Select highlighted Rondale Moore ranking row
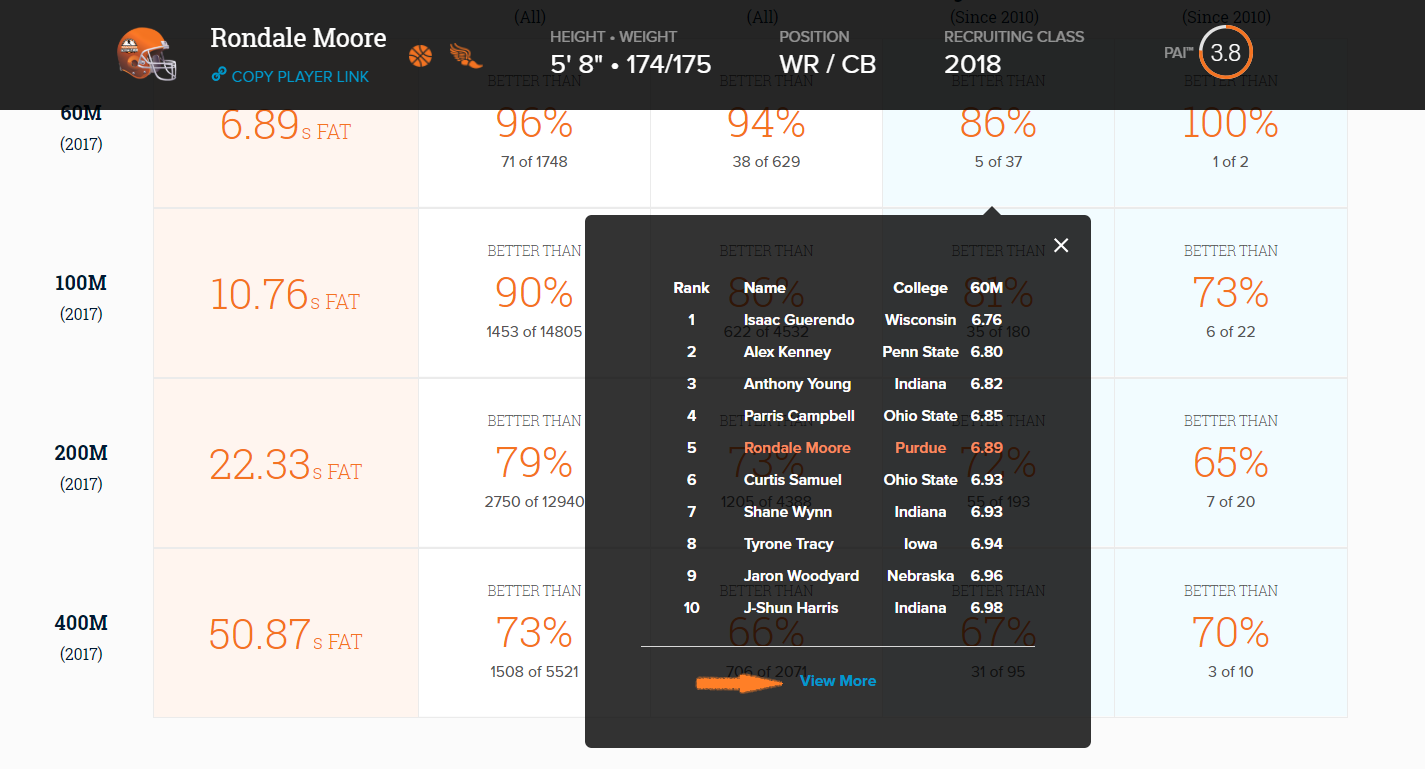Screen dimensions: 1425x769 [838, 448]
